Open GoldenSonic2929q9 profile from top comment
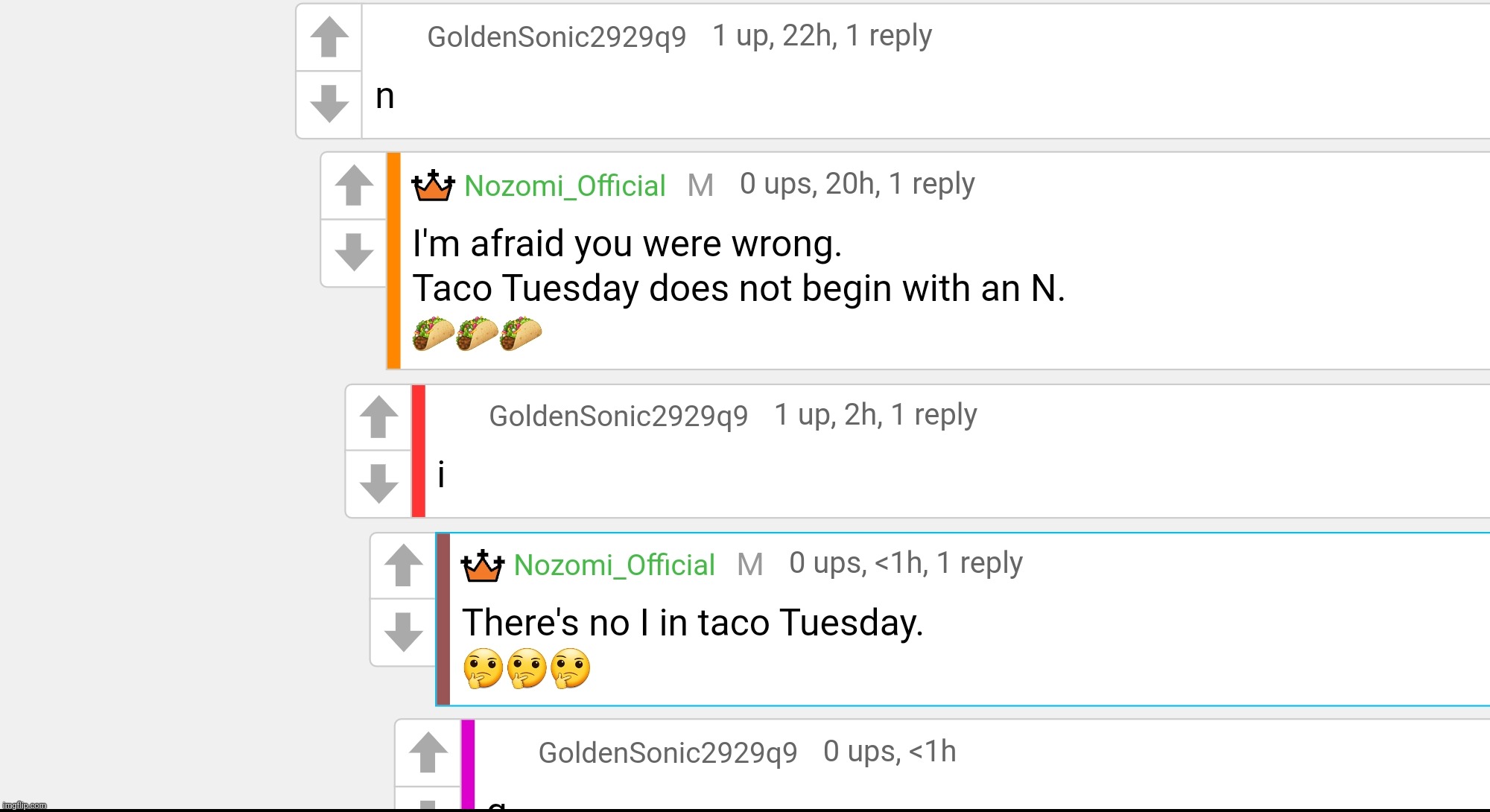The width and height of the screenshot is (1490, 812). 557,37
